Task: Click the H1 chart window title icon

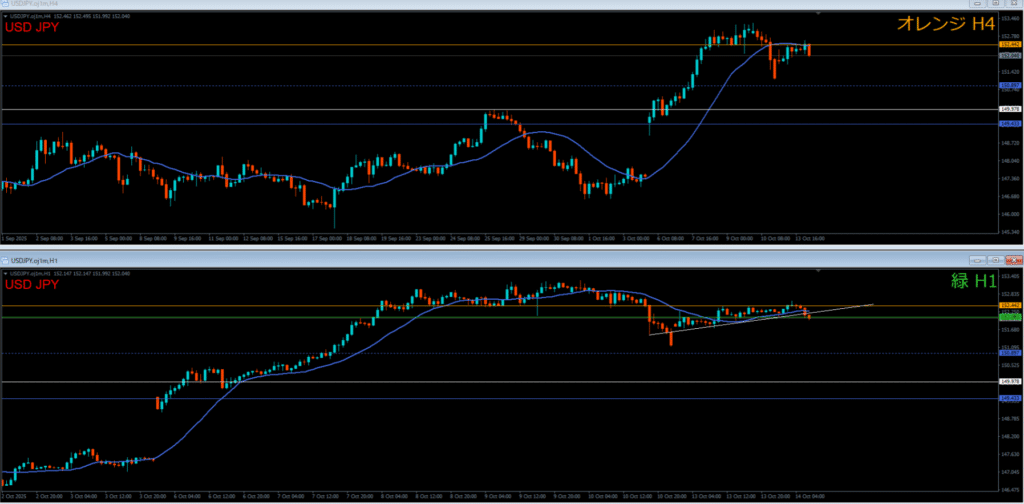Action: (x=5, y=259)
